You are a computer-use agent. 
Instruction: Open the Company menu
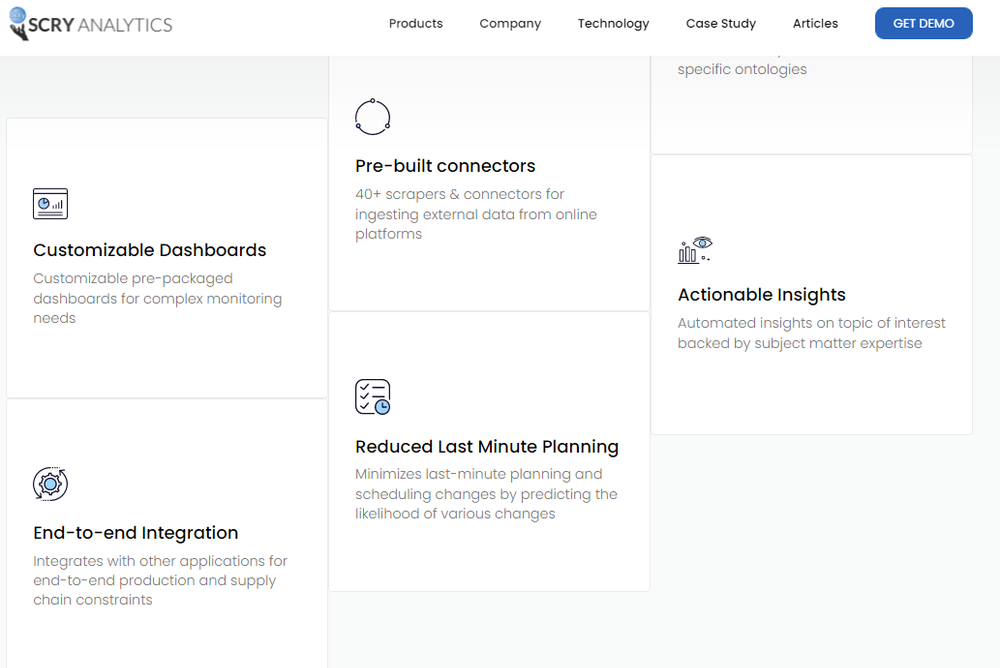coord(510,24)
